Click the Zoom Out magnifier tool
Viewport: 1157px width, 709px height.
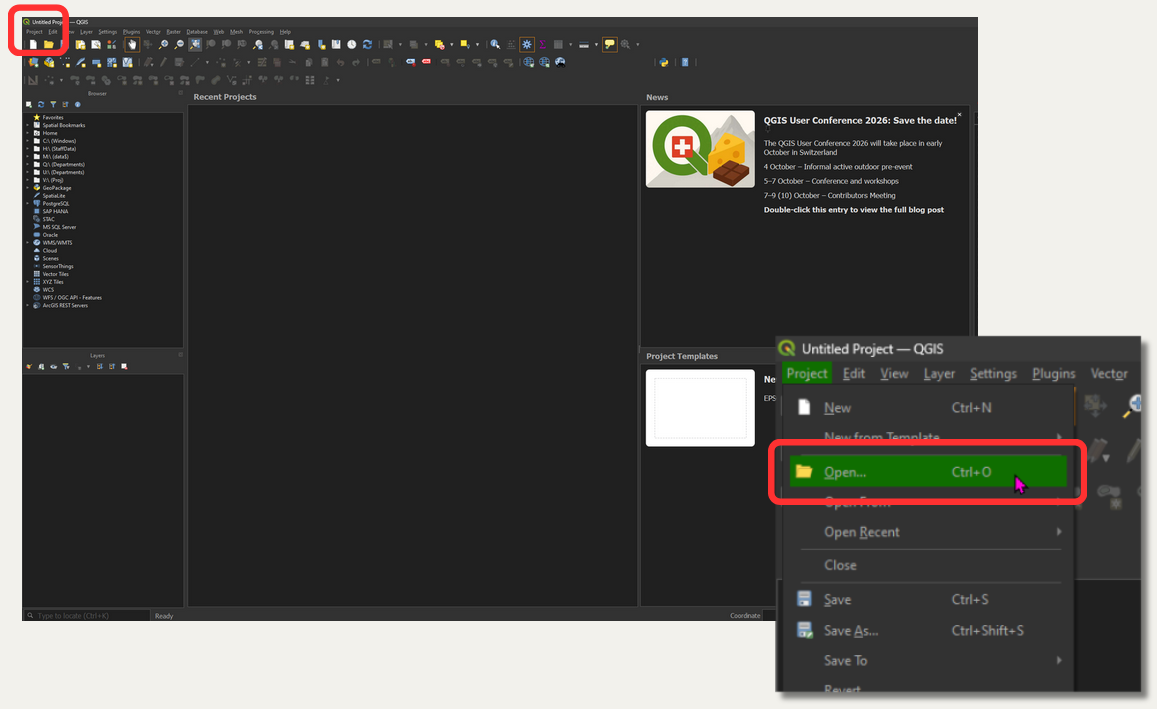coord(179,44)
